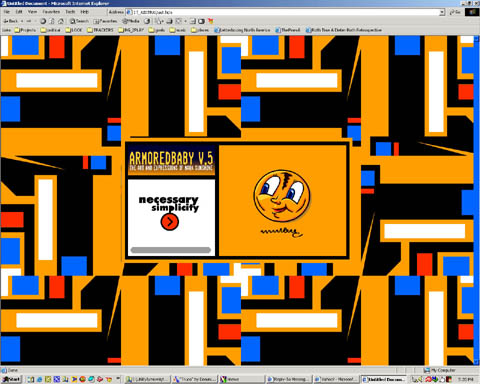Click the Refresh page icon
Viewport: 480px width, 384px height.
pos(52,21)
